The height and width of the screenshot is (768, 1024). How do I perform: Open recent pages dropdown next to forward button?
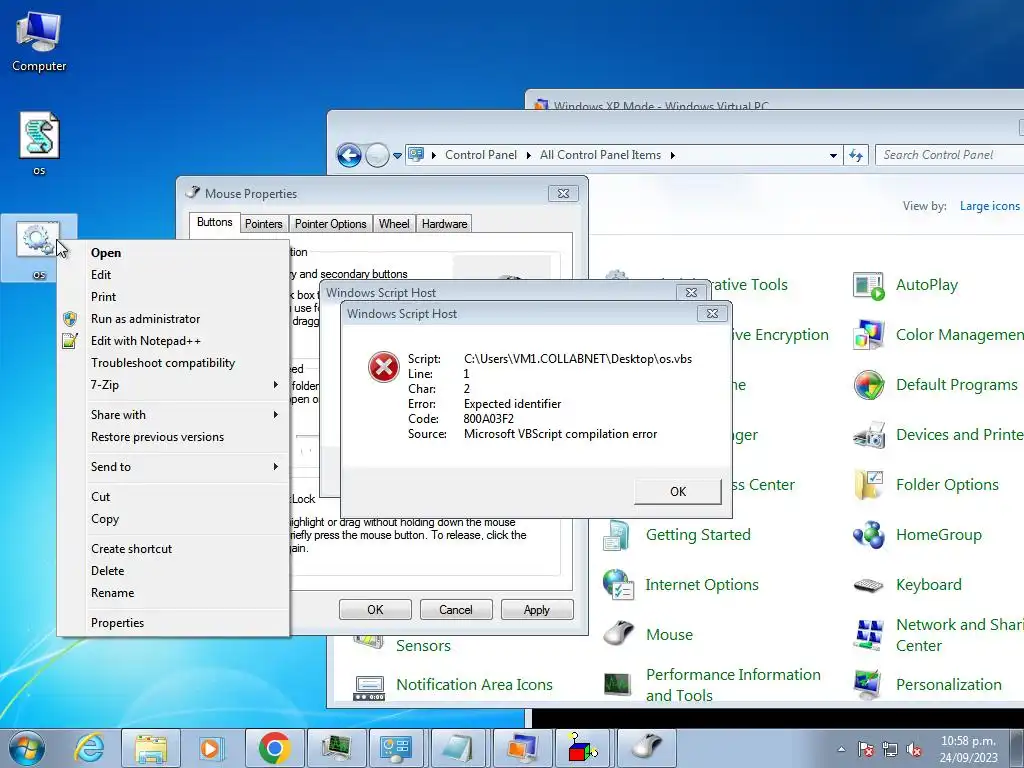pyautogui.click(x=397, y=156)
